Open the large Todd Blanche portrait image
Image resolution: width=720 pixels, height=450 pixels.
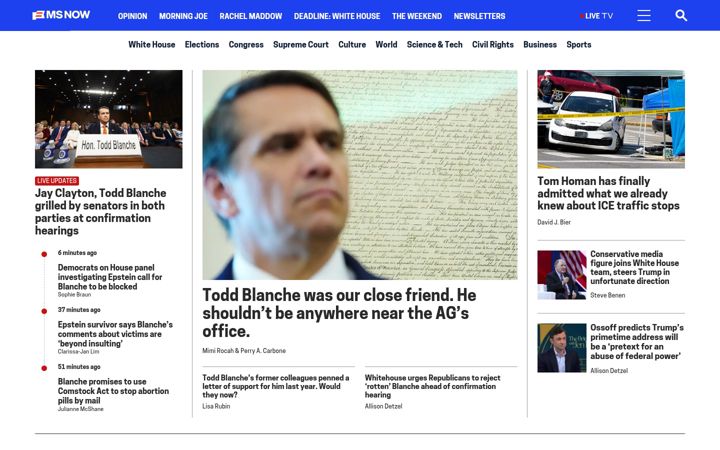tap(360, 174)
